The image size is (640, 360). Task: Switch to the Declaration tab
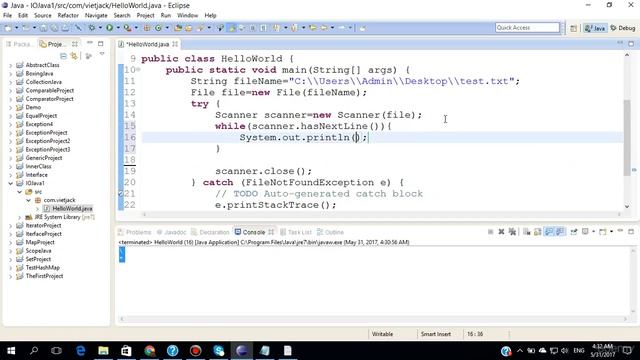pos(210,232)
